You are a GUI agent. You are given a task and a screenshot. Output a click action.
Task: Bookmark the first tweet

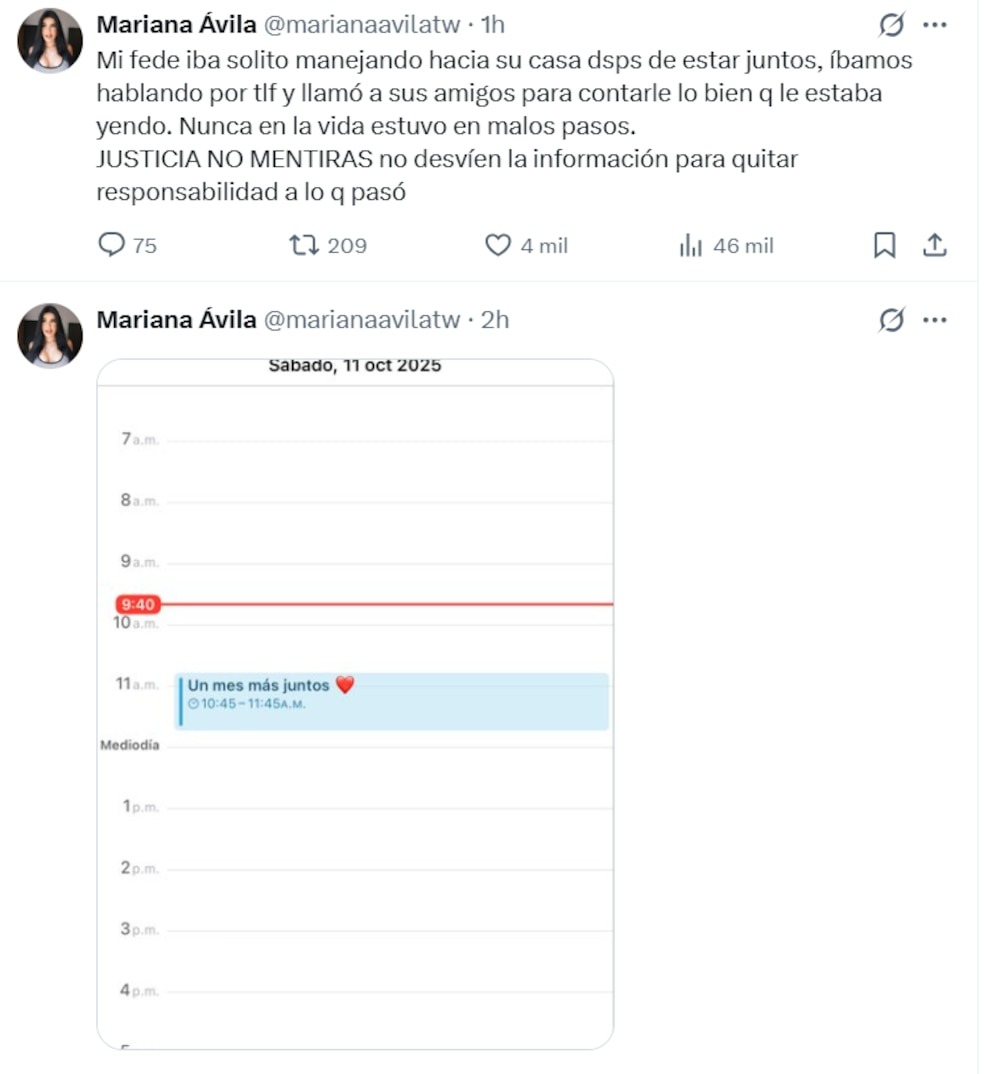[885, 245]
